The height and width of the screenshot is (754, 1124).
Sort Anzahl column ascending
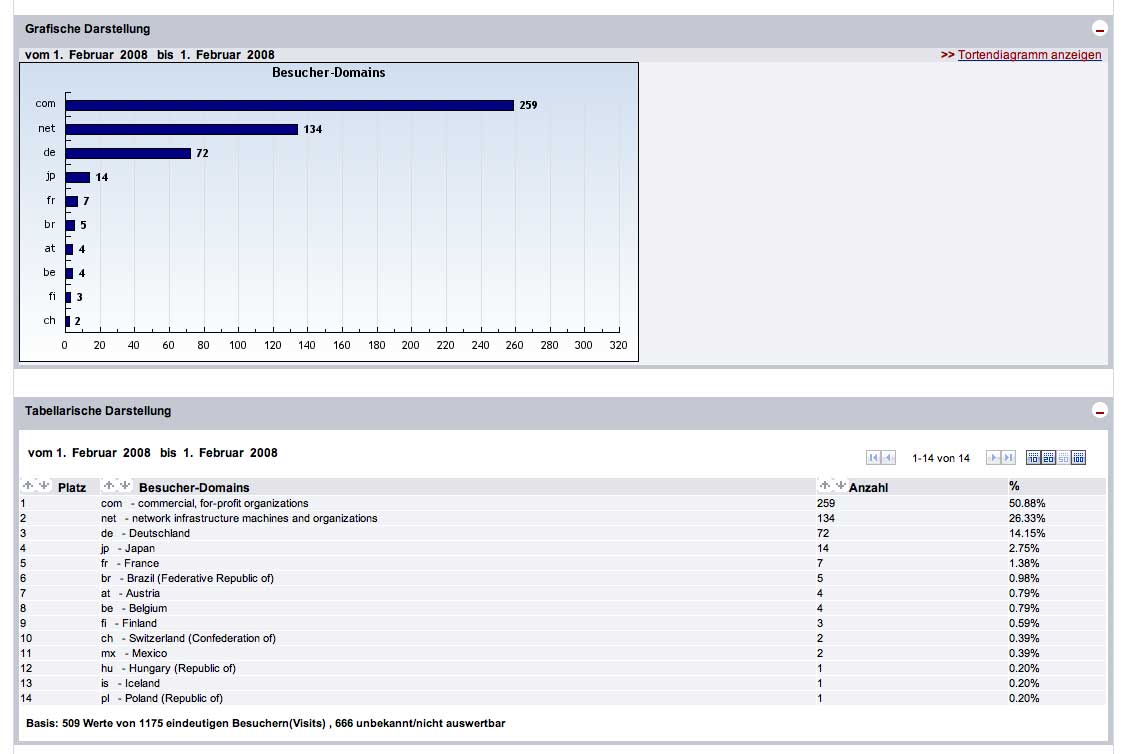824,485
